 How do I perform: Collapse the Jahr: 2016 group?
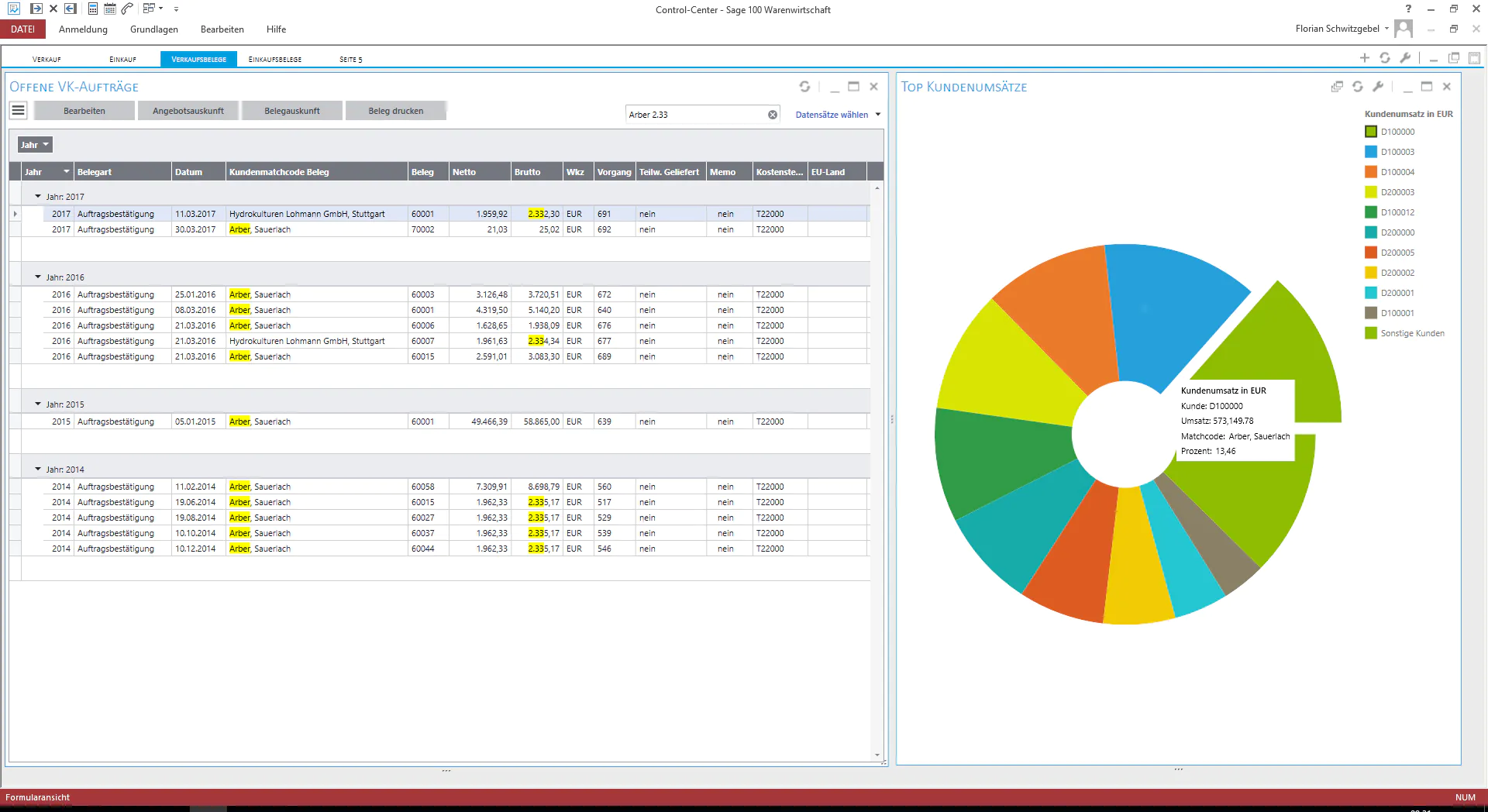[38, 277]
